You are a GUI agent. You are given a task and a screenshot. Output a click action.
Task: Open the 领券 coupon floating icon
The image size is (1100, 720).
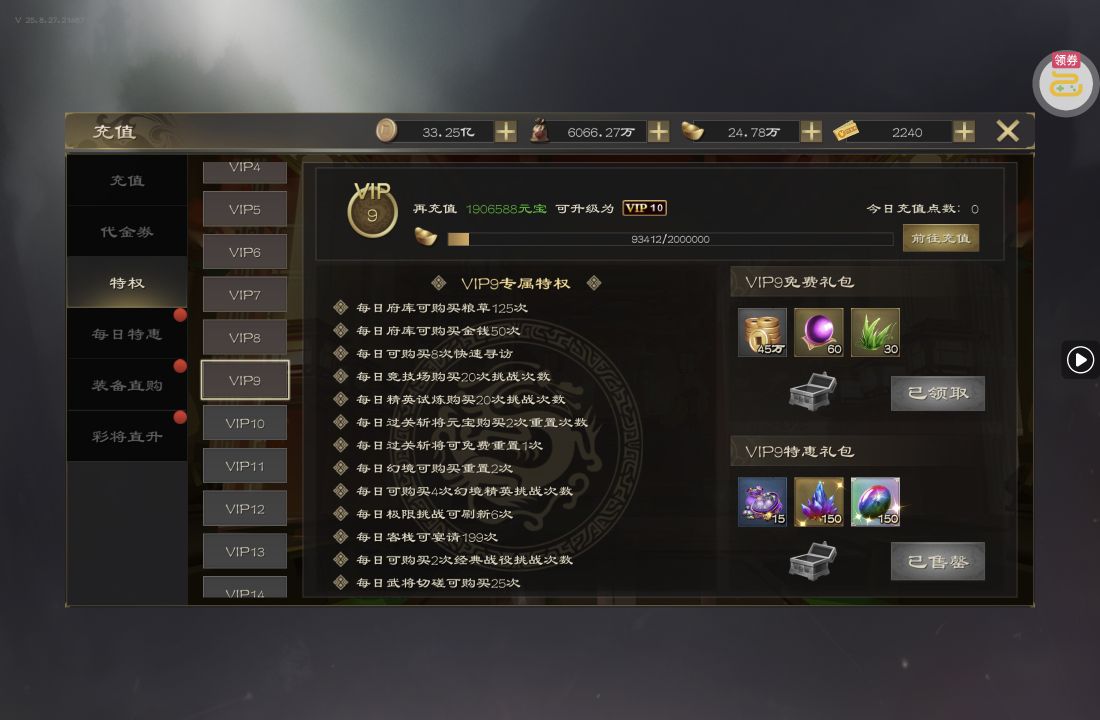click(x=1066, y=82)
